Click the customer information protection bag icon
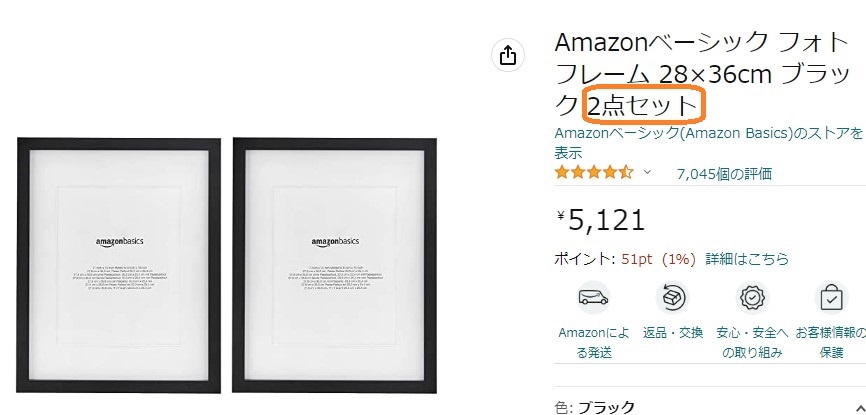 point(831,298)
